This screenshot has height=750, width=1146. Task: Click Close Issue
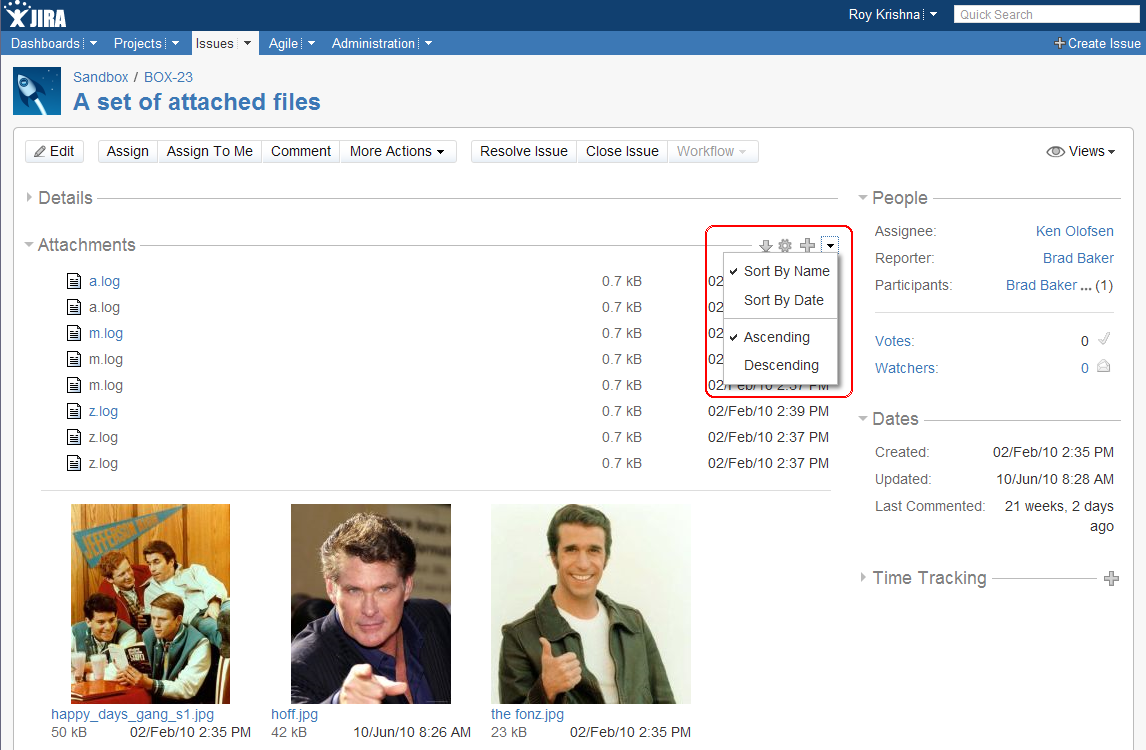pos(622,151)
